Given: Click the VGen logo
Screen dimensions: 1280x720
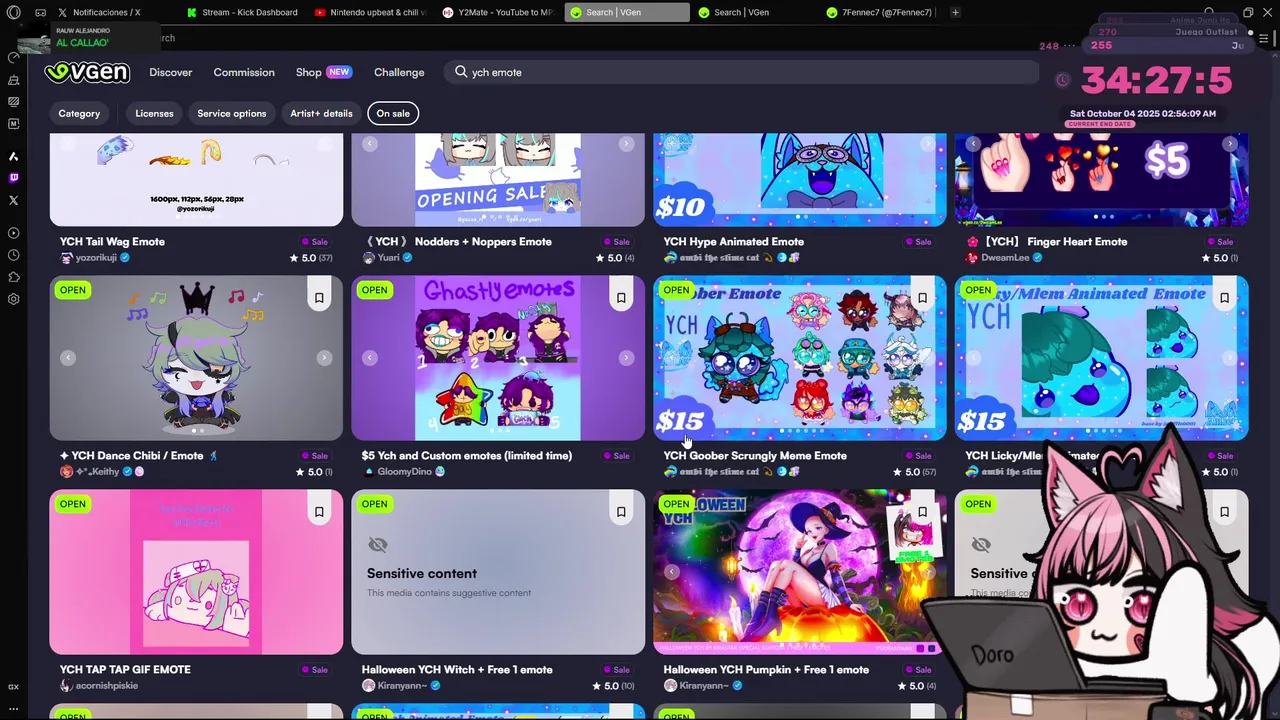Looking at the screenshot, I should 87,72.
